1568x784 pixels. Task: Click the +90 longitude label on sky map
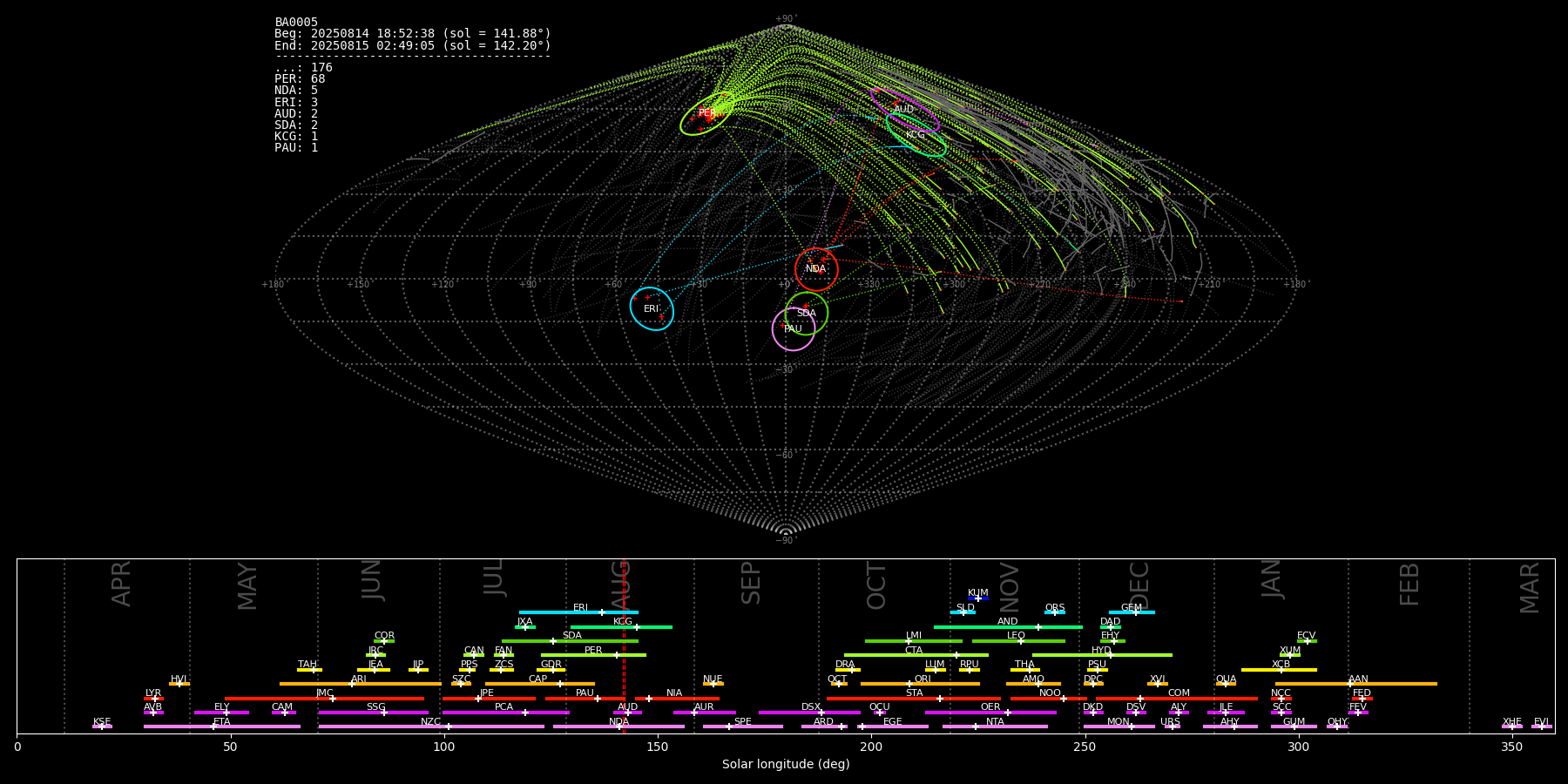[x=528, y=285]
